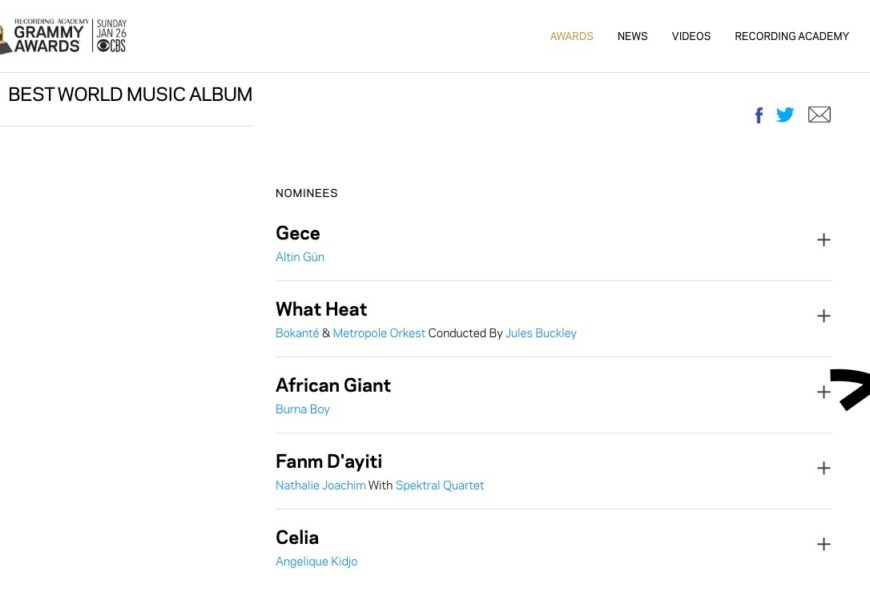The image size is (870, 600).
Task: Share page on Facebook
Action: point(759,115)
